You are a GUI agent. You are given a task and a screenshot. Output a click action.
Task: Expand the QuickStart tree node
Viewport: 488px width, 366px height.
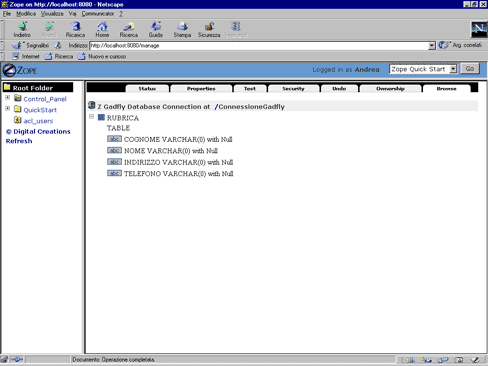tap(7, 108)
